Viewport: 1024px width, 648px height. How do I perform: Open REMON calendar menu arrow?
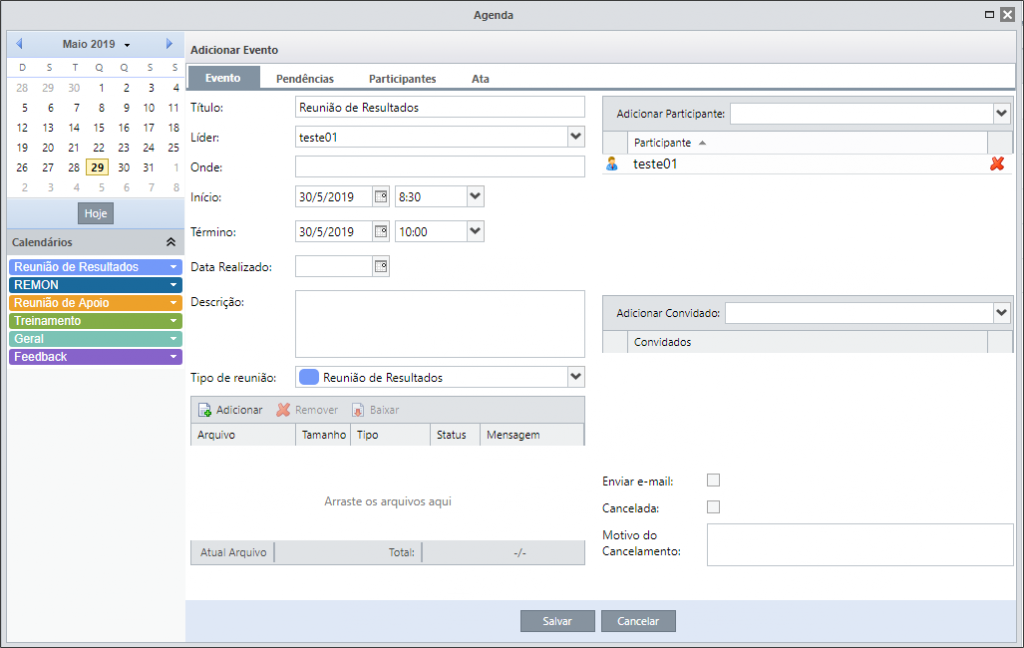174,285
